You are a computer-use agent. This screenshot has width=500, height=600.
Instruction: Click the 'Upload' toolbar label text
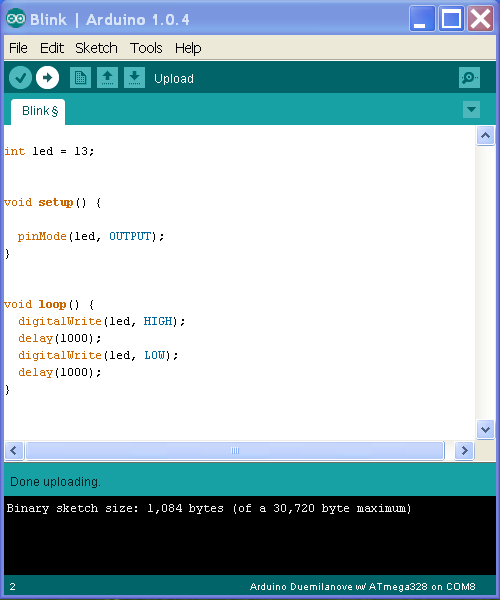174,78
